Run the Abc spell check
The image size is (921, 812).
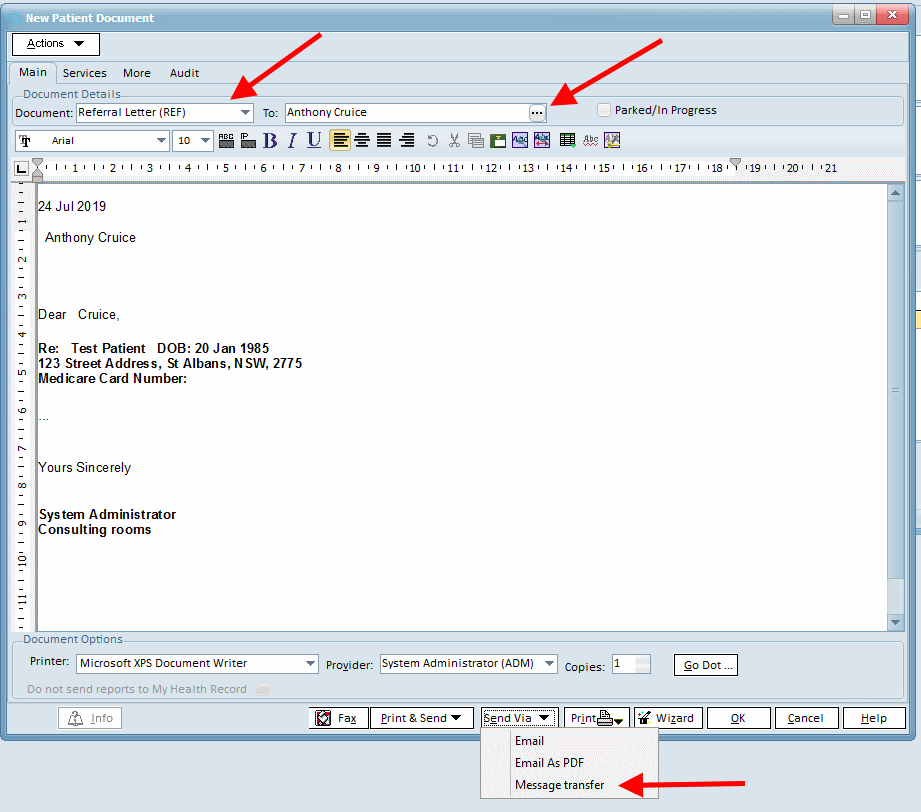590,140
